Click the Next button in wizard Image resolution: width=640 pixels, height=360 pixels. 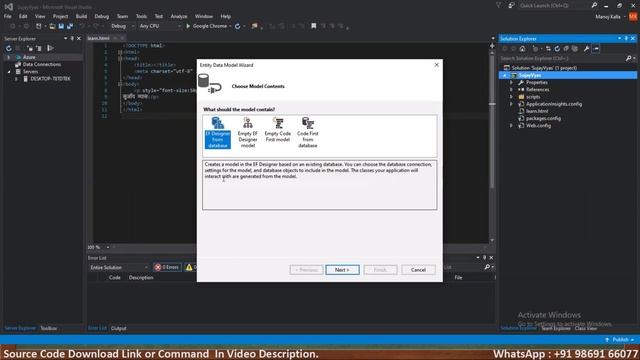(x=342, y=270)
